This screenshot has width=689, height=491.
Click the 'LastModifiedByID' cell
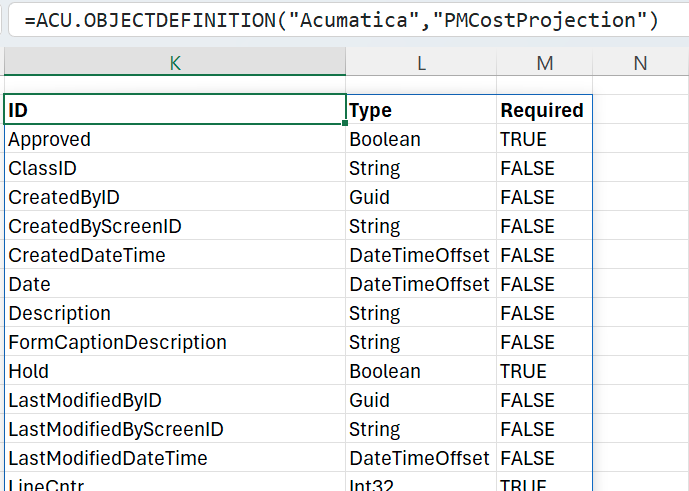(x=175, y=400)
